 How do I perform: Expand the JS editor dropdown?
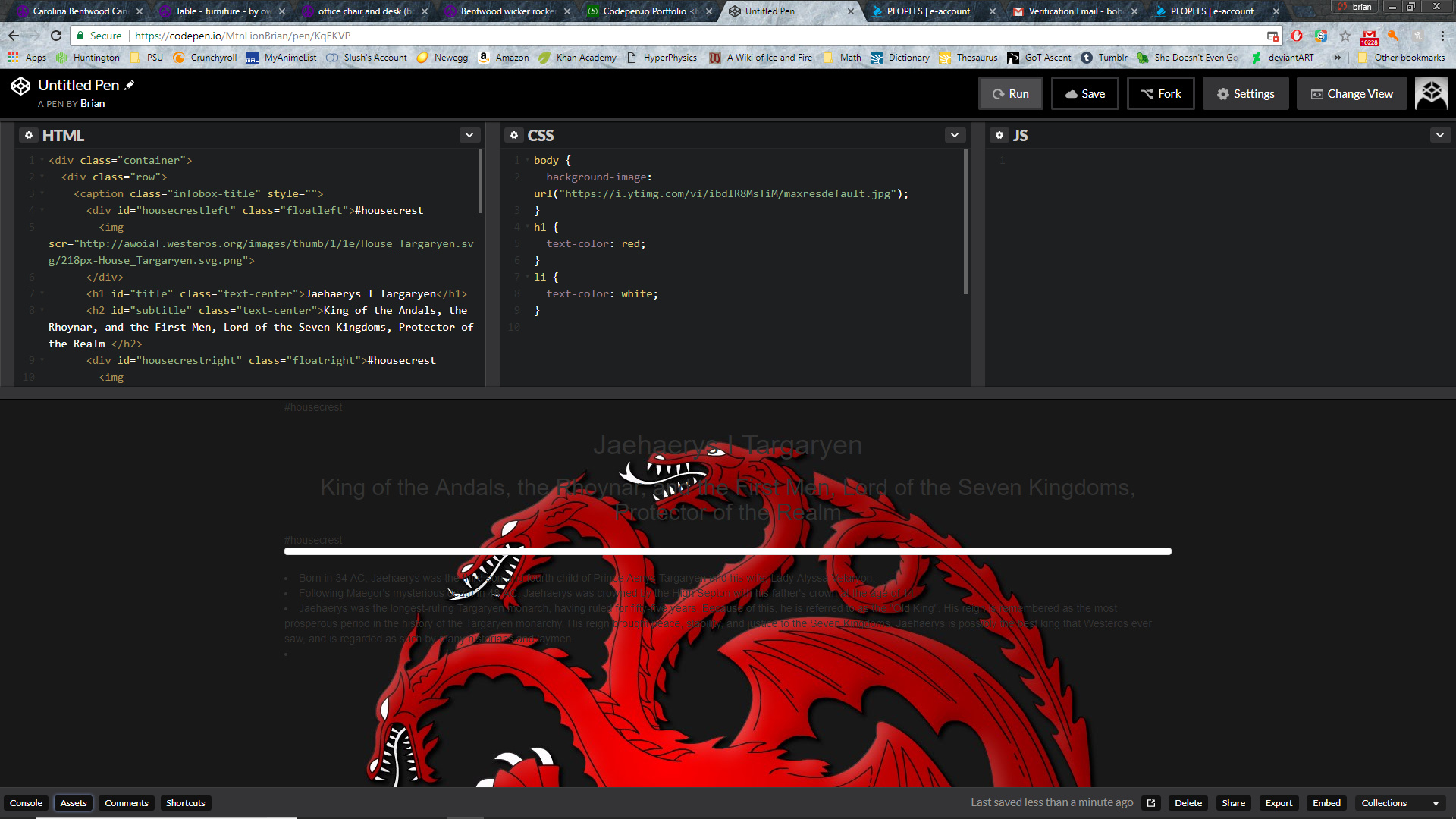(x=1440, y=135)
